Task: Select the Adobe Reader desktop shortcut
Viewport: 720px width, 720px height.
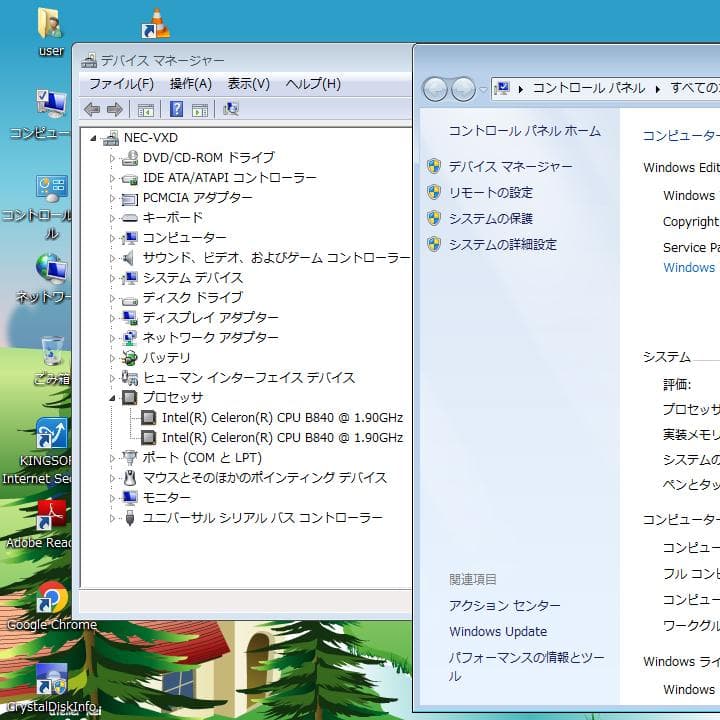Action: 40,524
